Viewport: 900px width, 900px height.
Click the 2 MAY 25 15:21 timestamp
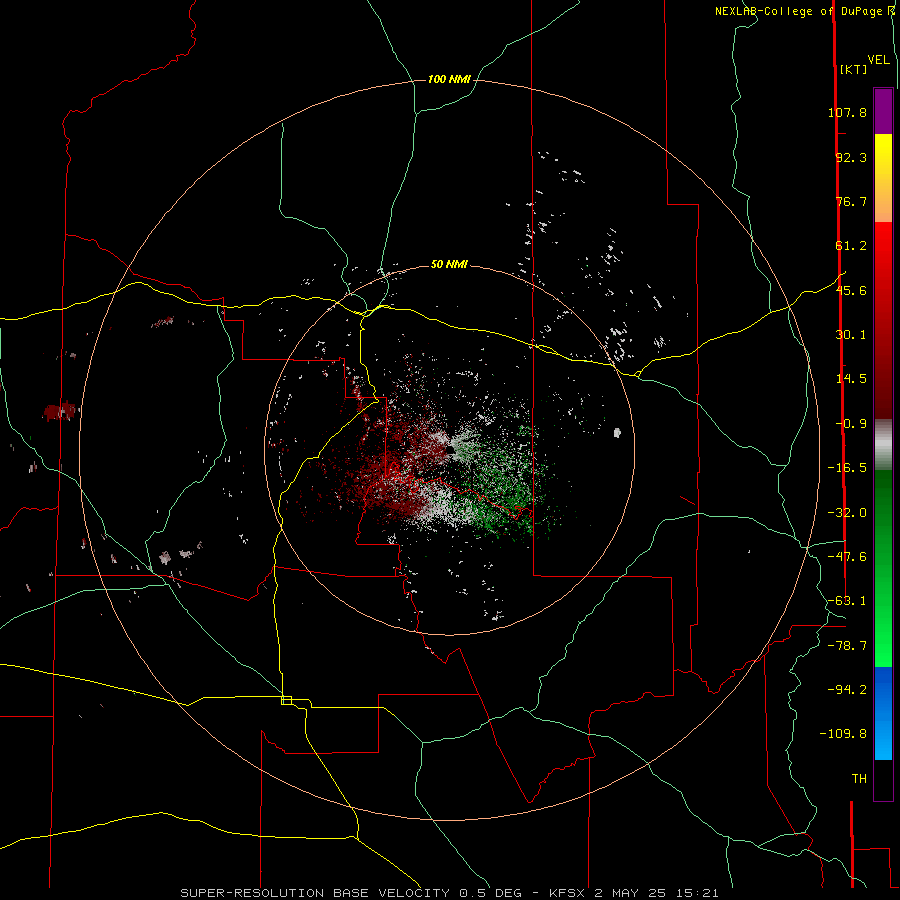pos(657,893)
